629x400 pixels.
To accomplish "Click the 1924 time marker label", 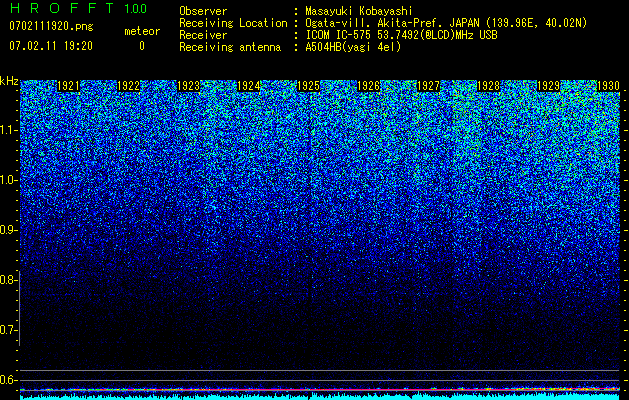I will pyautogui.click(x=248, y=86).
